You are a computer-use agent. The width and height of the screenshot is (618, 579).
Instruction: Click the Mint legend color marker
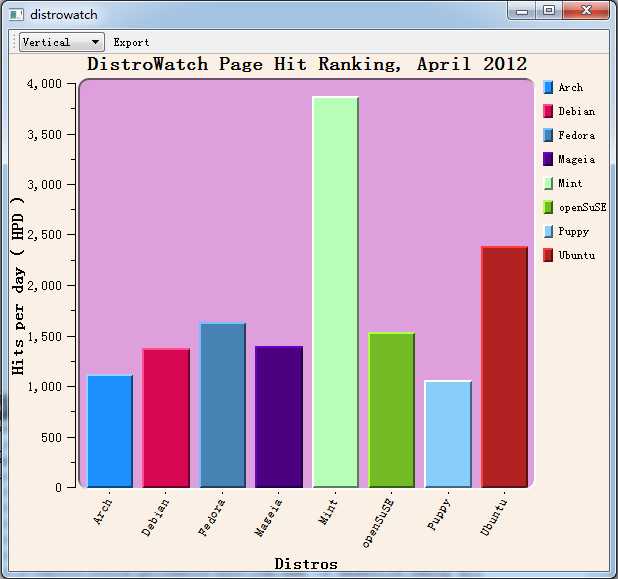click(x=548, y=183)
